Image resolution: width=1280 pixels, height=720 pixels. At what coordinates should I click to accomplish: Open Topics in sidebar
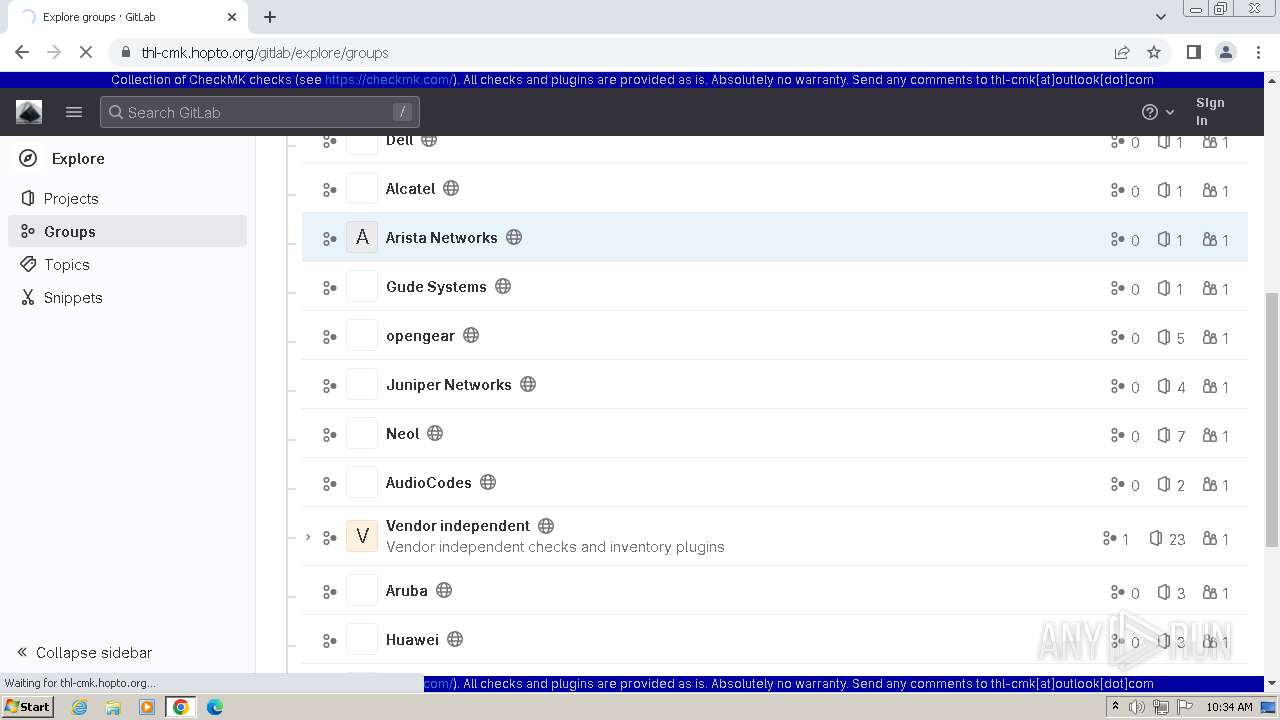point(67,264)
